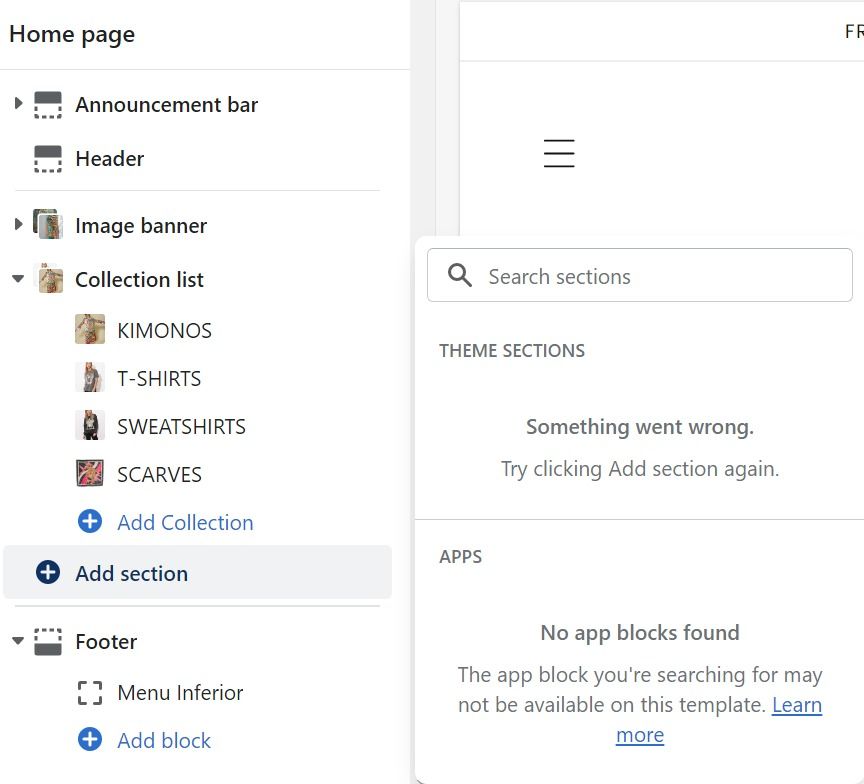The width and height of the screenshot is (864, 784).
Task: Select the KIMONOS collection block
Action: (x=164, y=331)
